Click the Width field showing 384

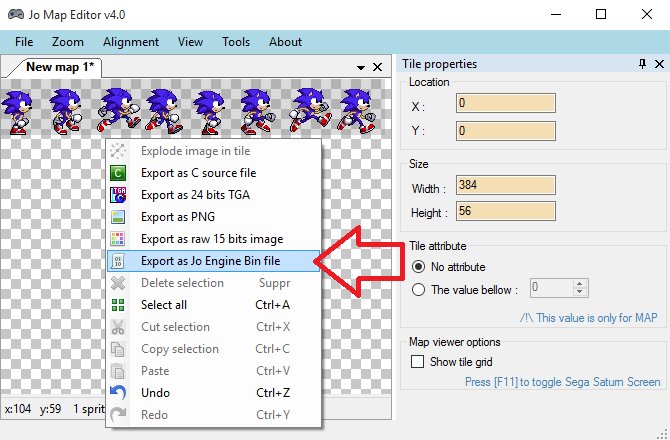point(506,185)
